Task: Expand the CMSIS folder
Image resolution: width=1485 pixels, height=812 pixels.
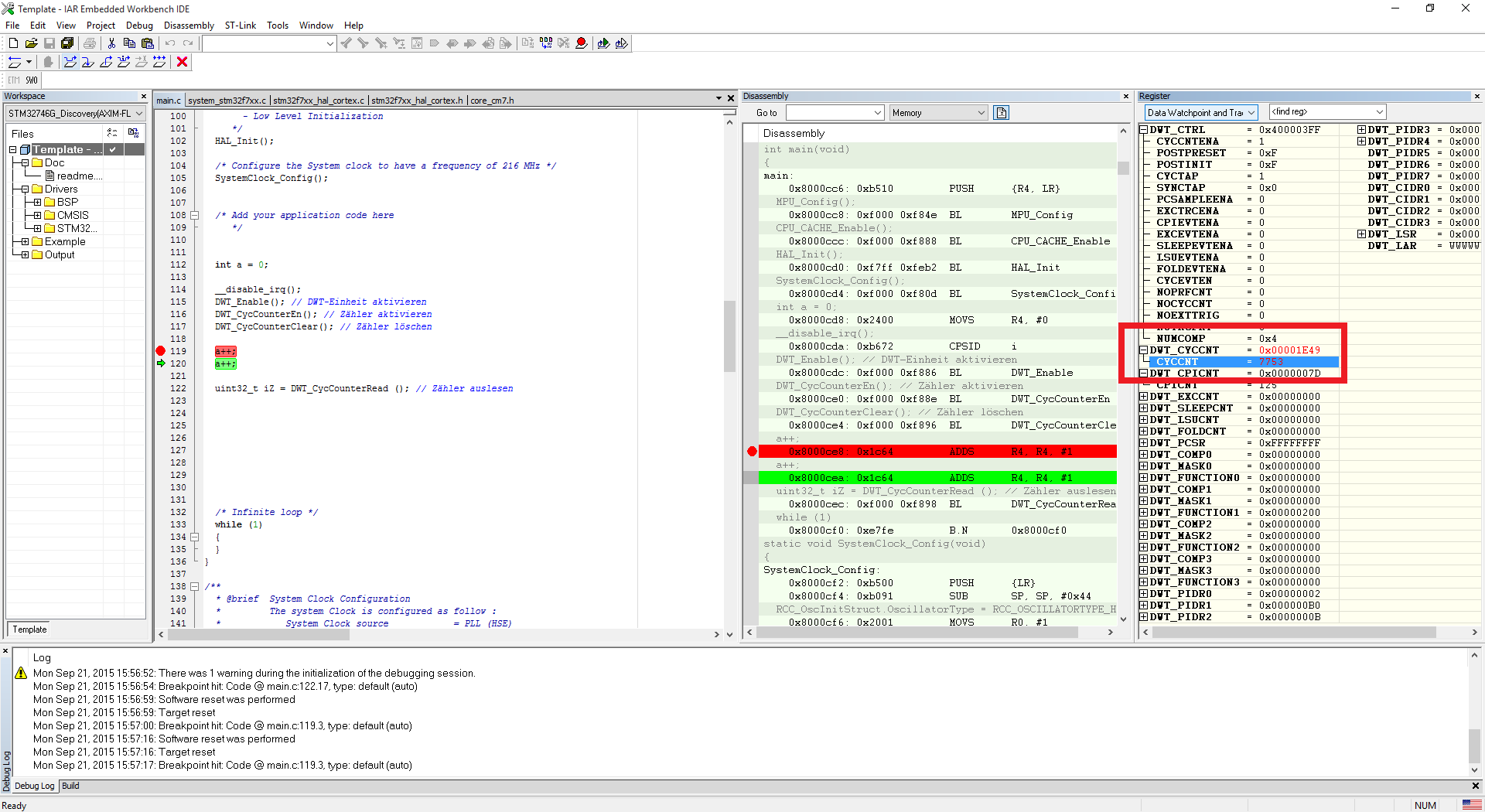Action: tap(37, 216)
